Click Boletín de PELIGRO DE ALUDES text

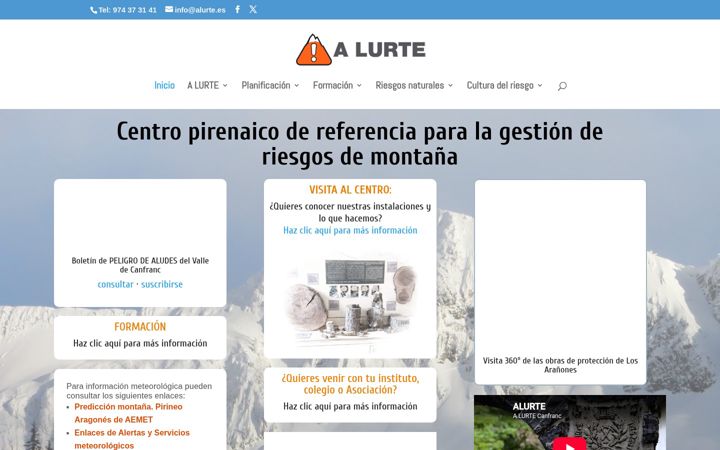coord(140,265)
